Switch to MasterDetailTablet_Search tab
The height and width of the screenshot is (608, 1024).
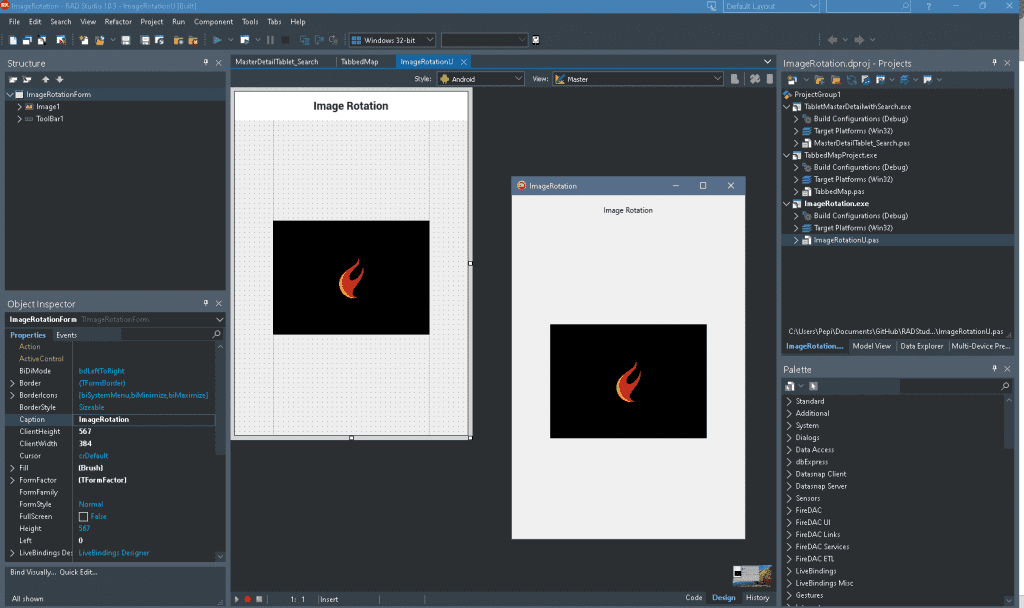(x=277, y=61)
